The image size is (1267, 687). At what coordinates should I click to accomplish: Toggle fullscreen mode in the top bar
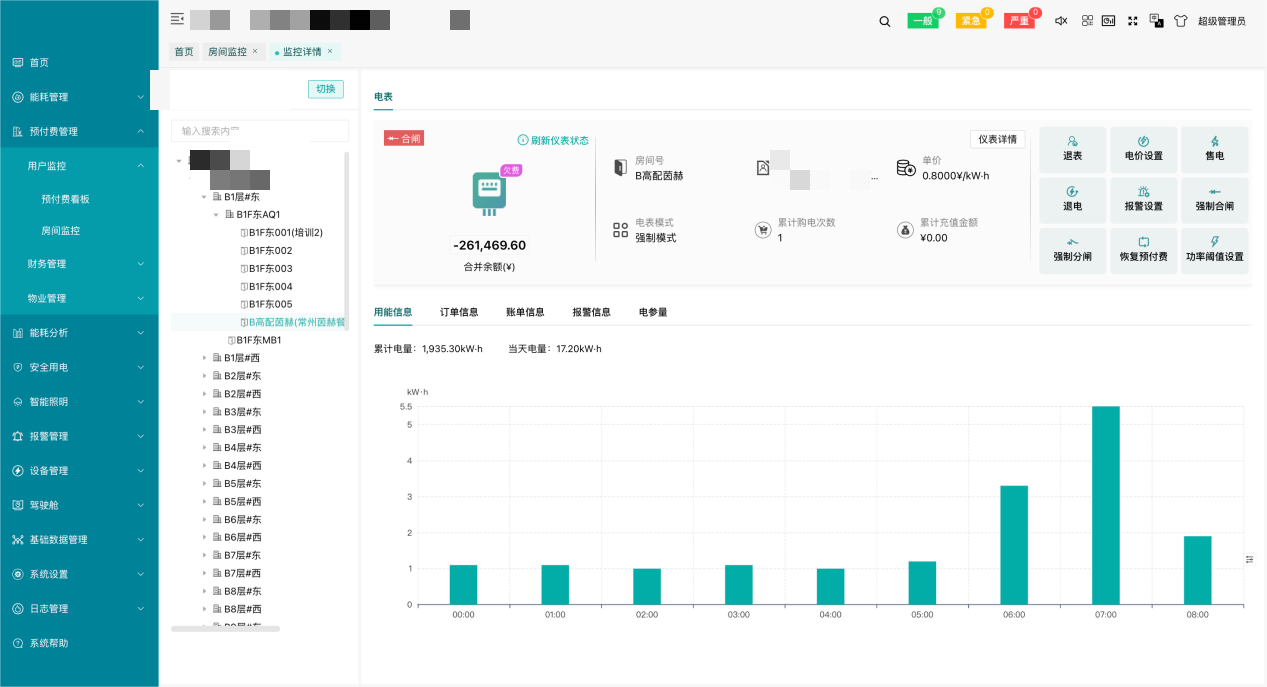pyautogui.click(x=1132, y=19)
